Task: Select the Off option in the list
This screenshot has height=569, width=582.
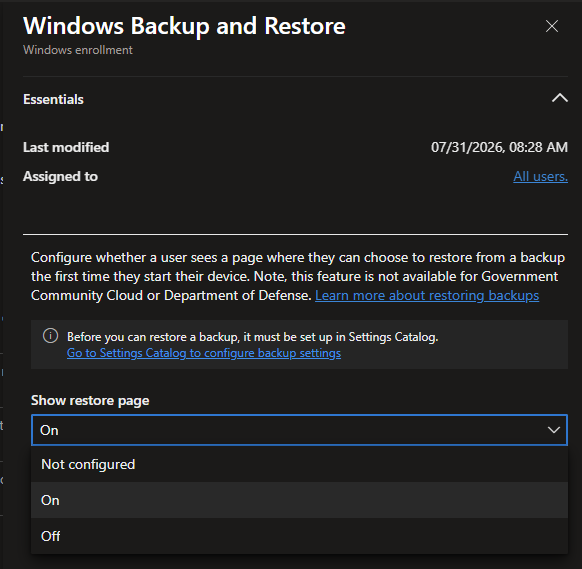Action: [300, 536]
